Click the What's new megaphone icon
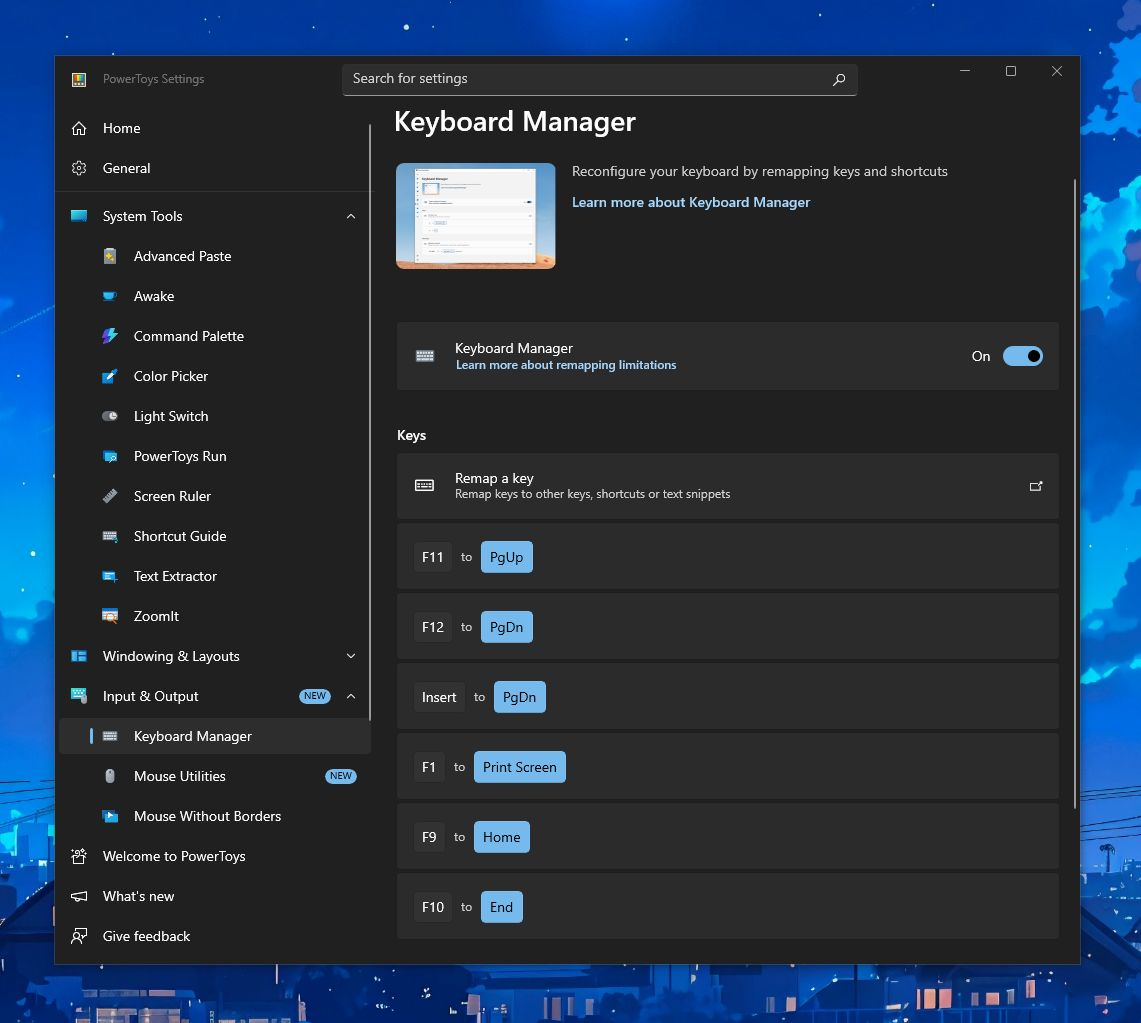 (x=79, y=896)
